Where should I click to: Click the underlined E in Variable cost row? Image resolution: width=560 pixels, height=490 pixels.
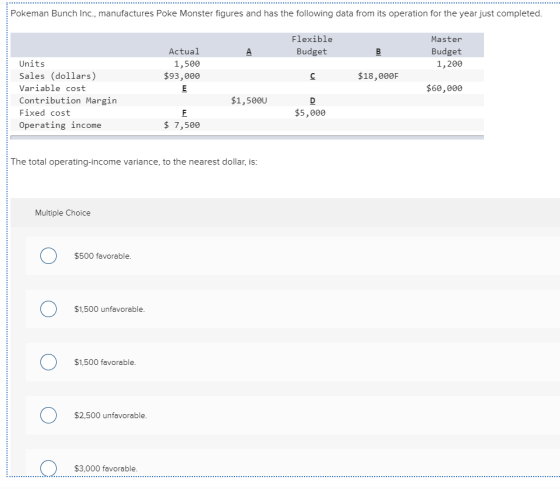click(x=184, y=88)
